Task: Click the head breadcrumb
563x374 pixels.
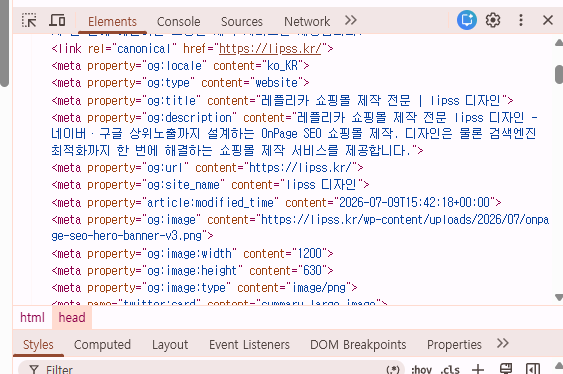Action: click(x=72, y=318)
